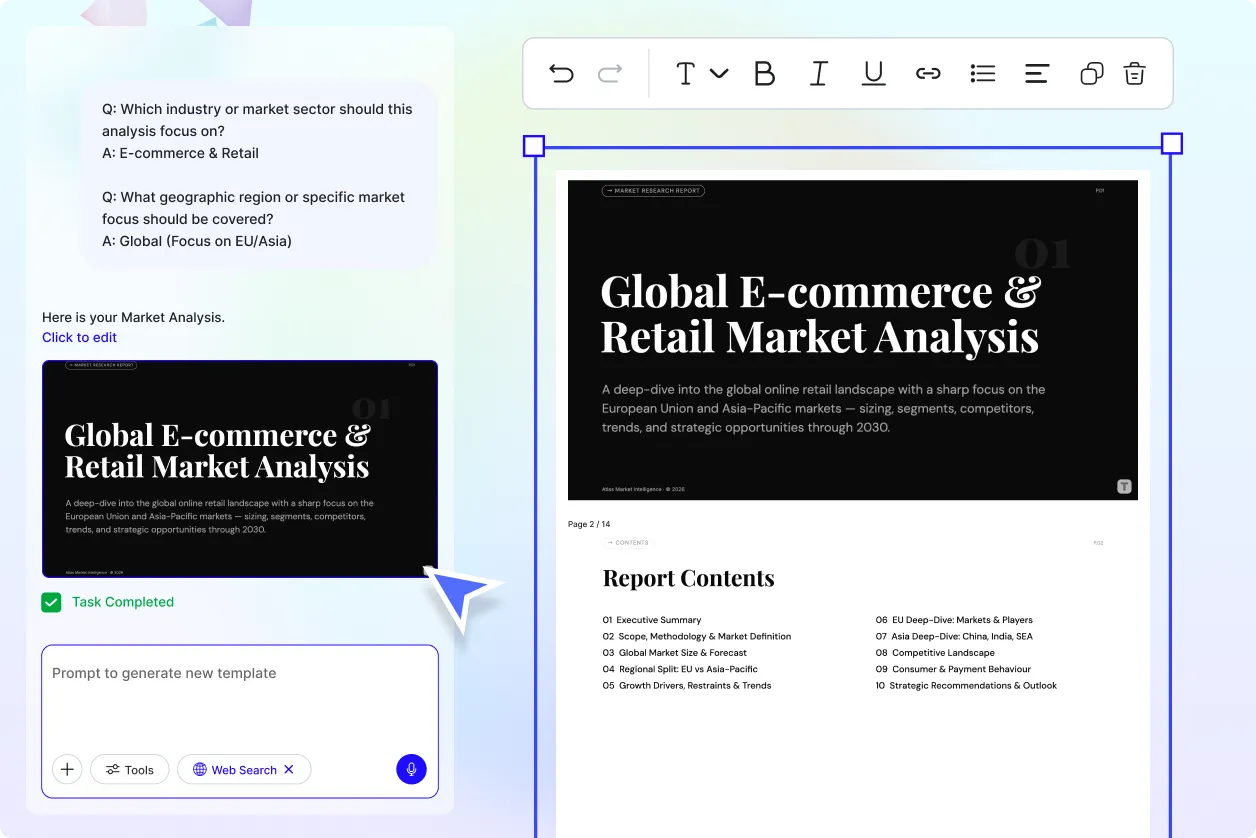
Task: Click the T logo badge on slide
Action: (1124, 487)
